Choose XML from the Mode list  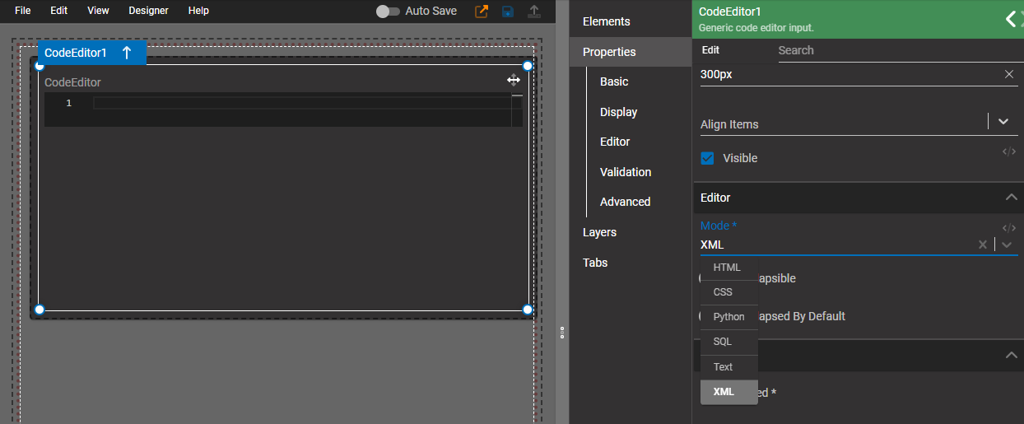point(729,392)
